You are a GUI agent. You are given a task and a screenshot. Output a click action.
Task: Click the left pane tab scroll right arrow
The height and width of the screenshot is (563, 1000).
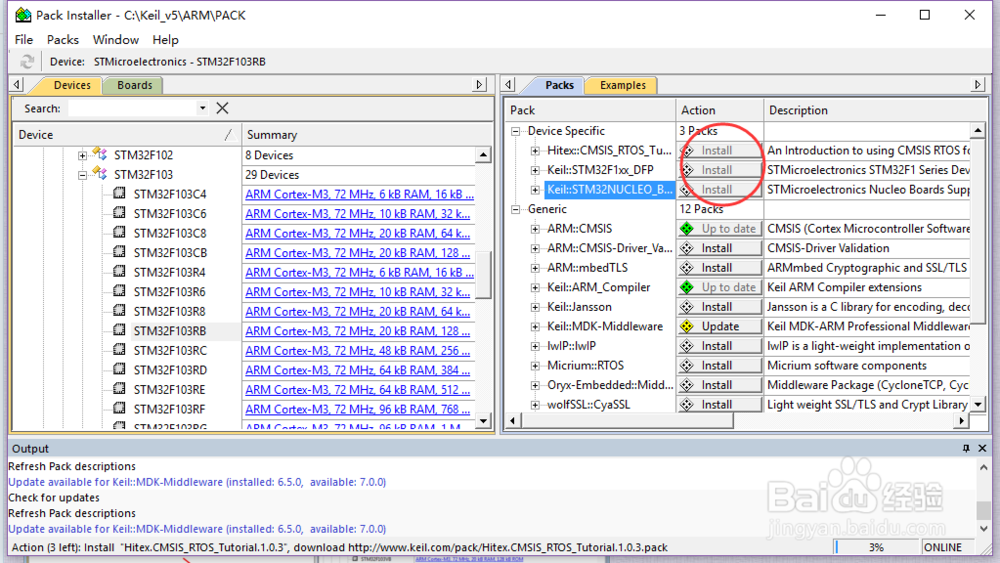point(479,84)
